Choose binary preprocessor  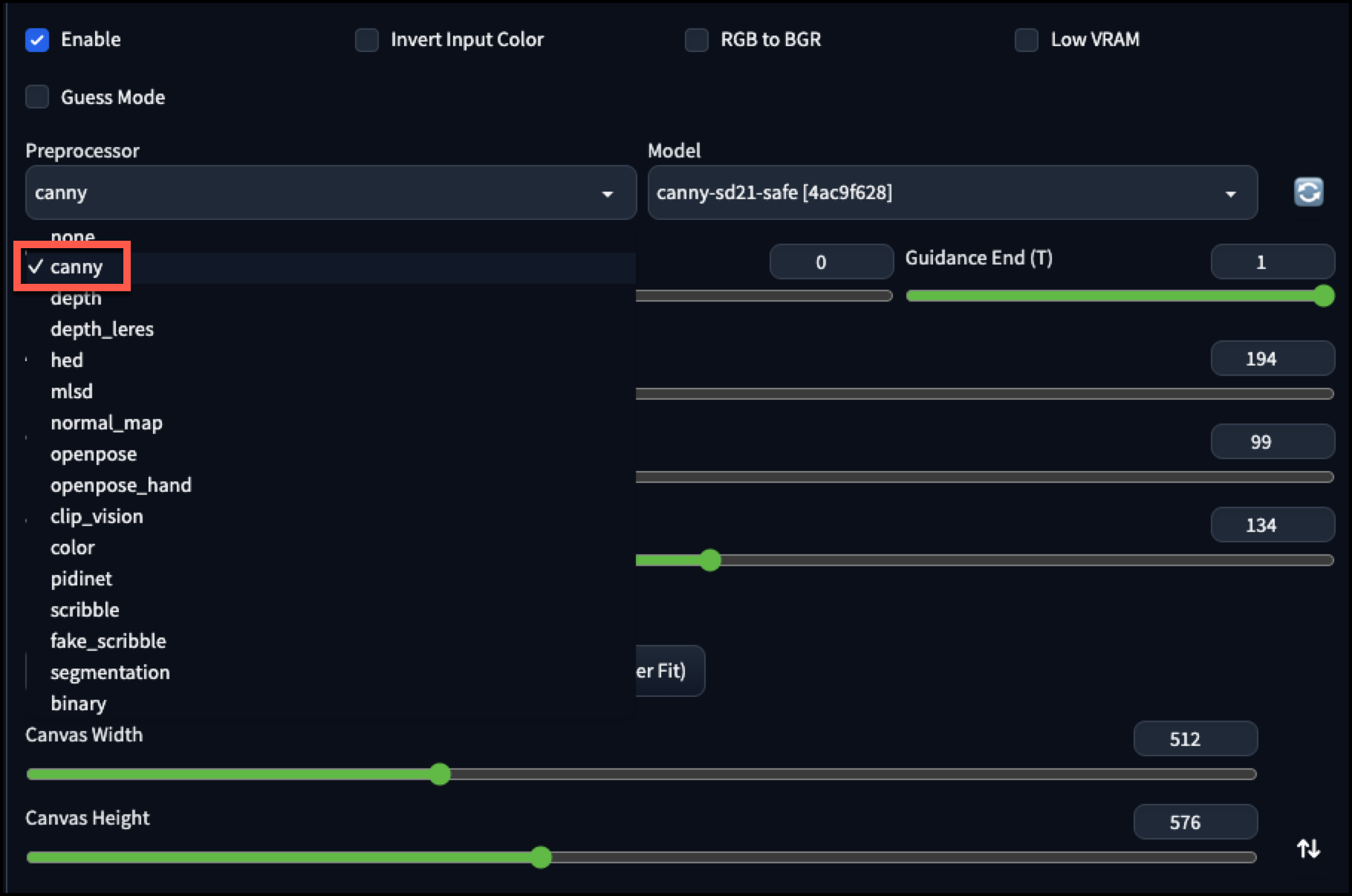pyautogui.click(x=331, y=704)
